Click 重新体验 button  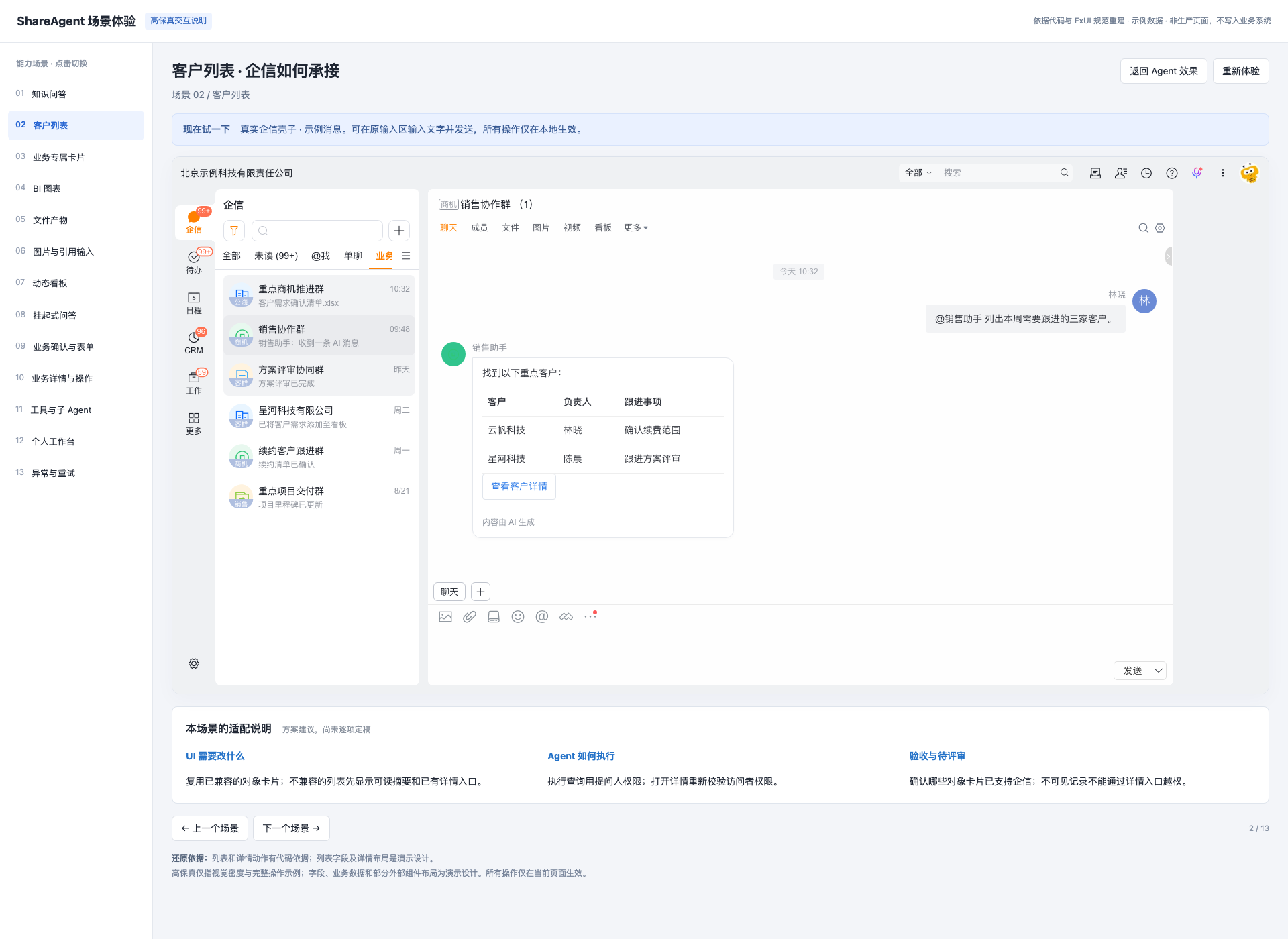click(1241, 71)
